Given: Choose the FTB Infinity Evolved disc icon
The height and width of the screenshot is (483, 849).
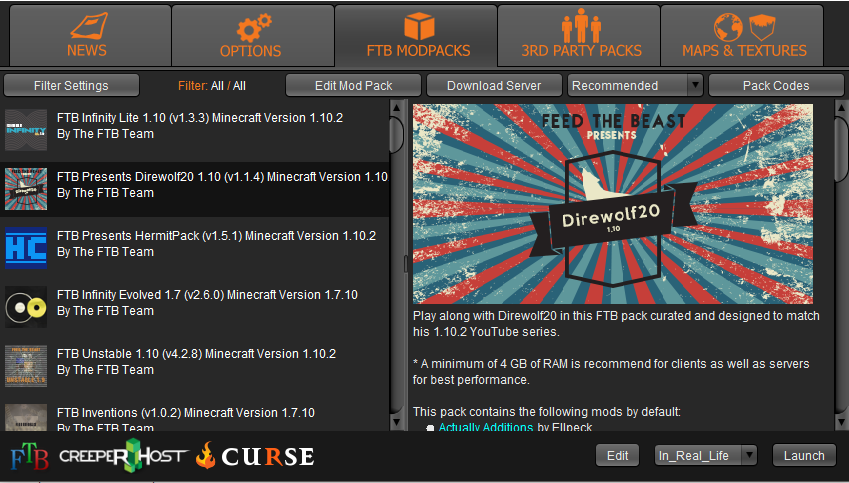Looking at the screenshot, I should click(x=25, y=307).
